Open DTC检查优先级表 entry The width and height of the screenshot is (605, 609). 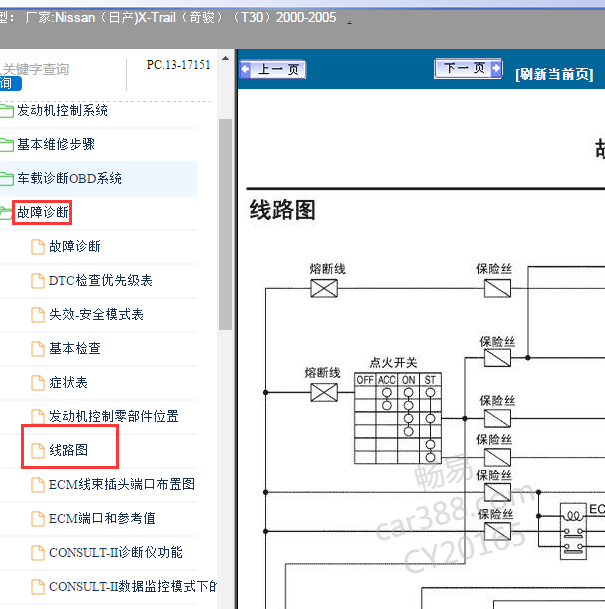tap(101, 281)
